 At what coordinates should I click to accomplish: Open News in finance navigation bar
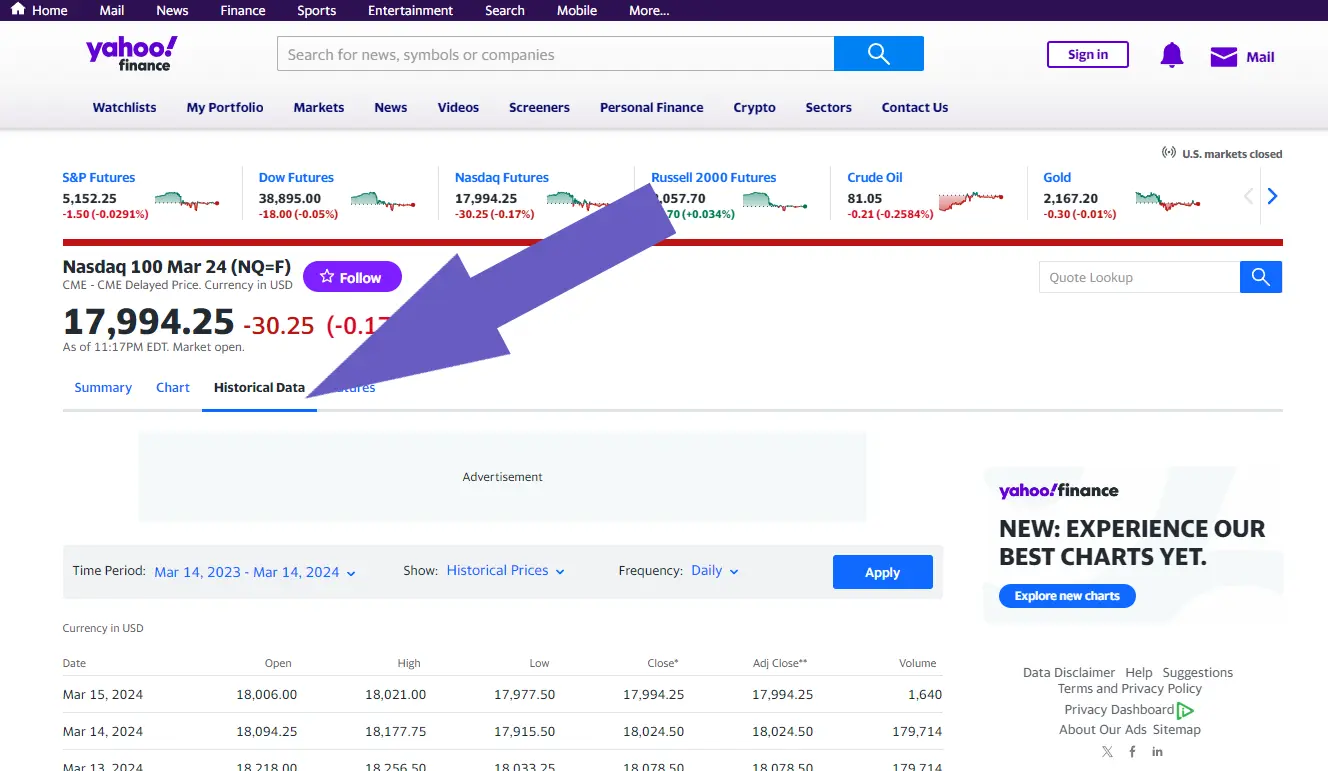click(x=390, y=107)
